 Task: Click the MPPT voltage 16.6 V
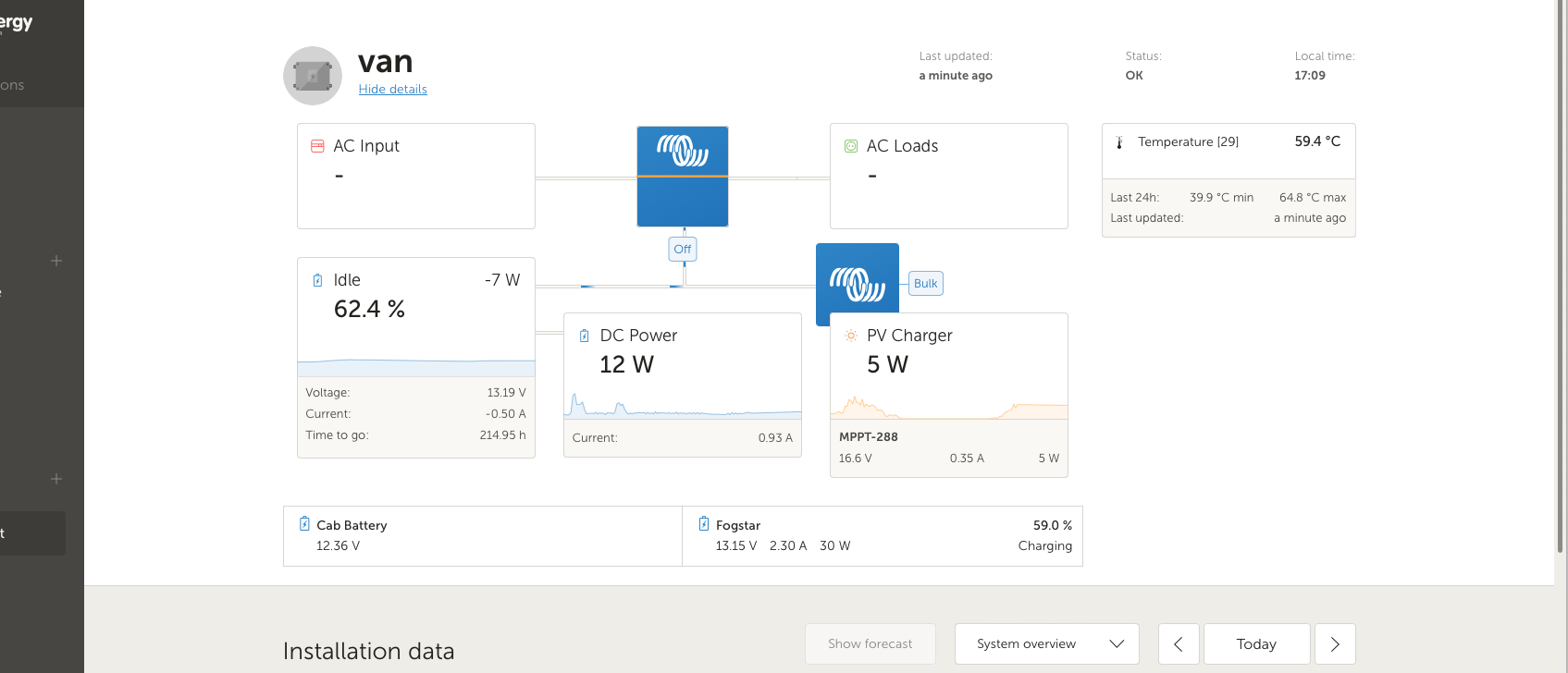pyautogui.click(x=856, y=459)
